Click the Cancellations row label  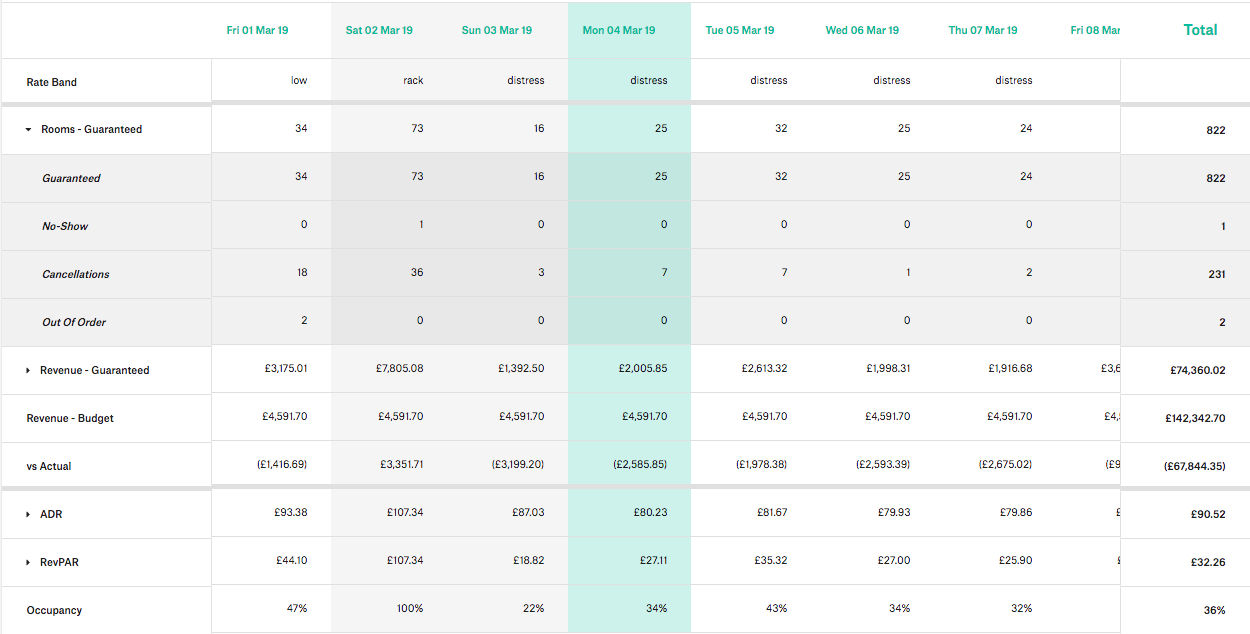tap(76, 274)
